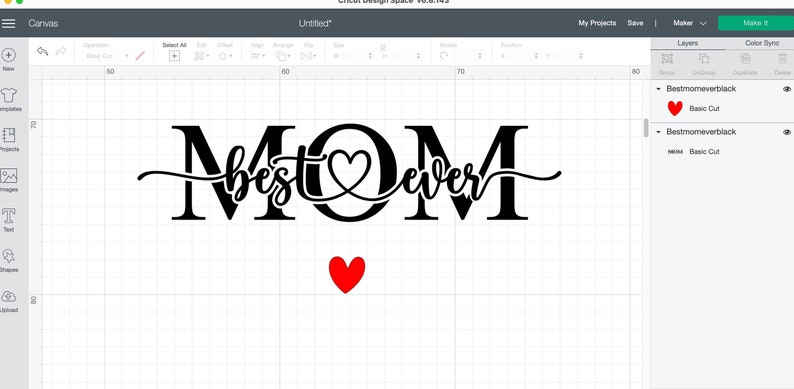Viewport: 794px width, 389px height.
Task: Click the Operation line color swatch
Action: pos(140,56)
